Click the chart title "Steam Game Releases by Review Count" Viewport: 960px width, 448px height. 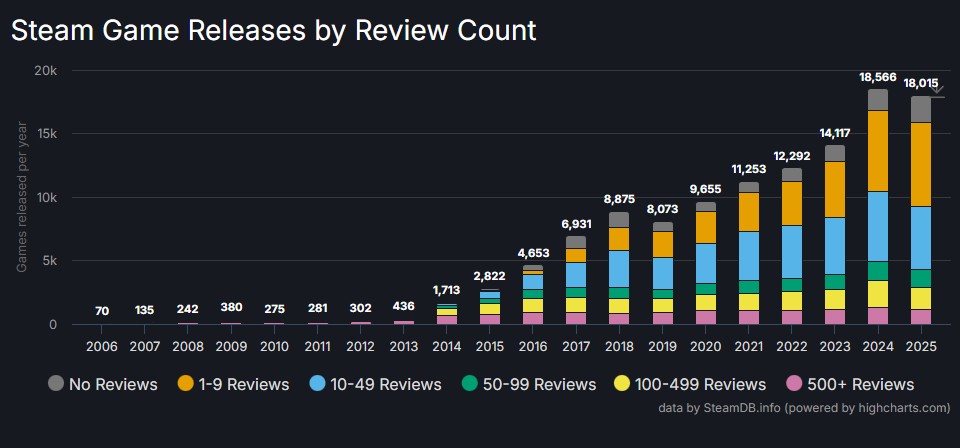pyautogui.click(x=273, y=31)
